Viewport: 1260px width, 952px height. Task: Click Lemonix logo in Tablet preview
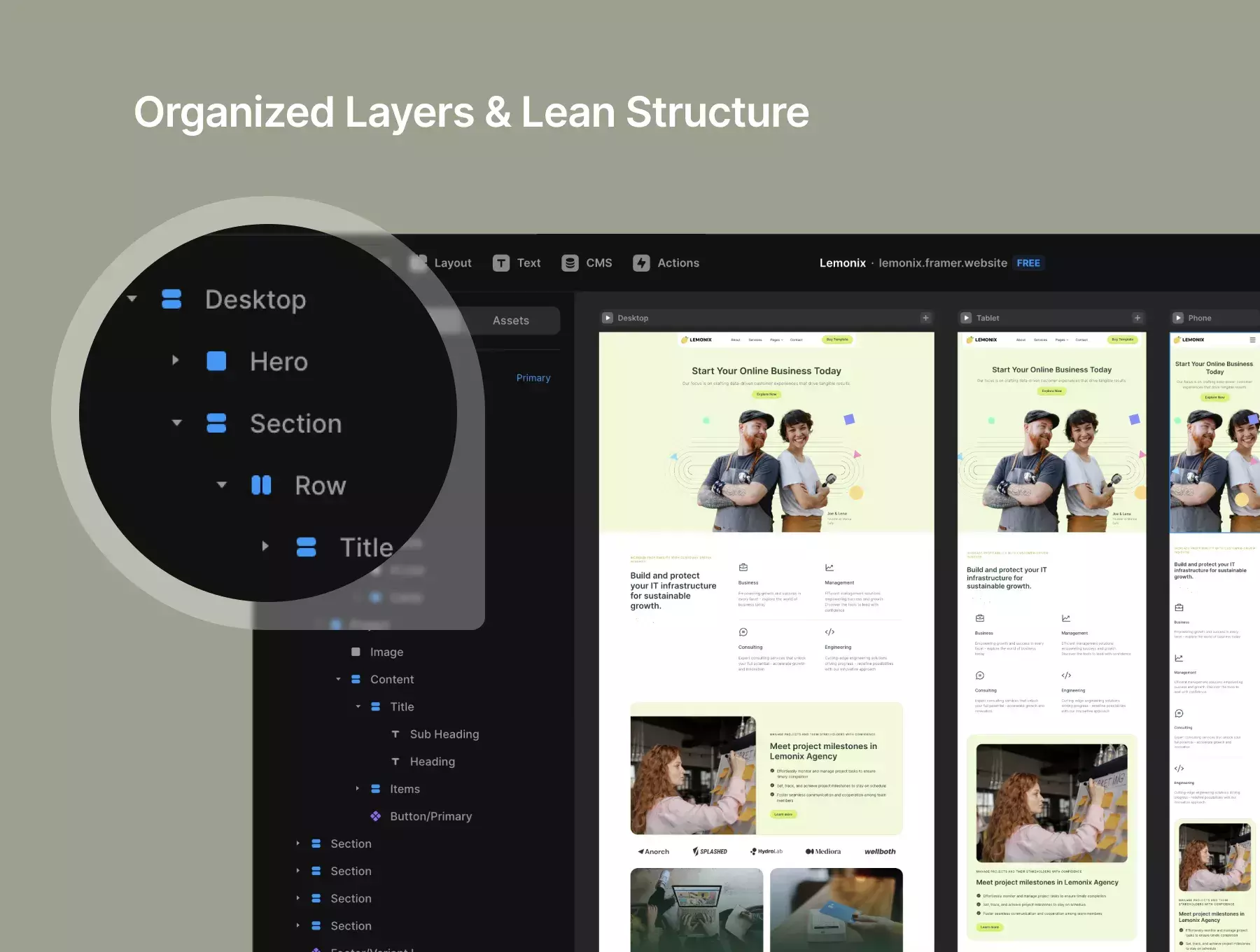[982, 339]
